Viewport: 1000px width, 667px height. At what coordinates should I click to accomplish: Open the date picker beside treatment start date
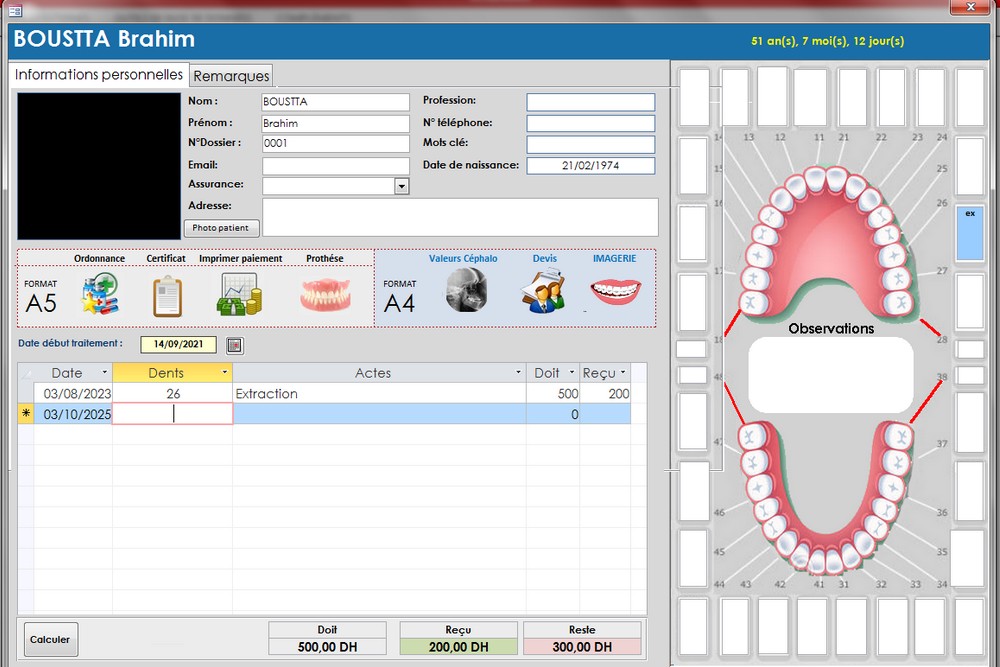point(235,345)
